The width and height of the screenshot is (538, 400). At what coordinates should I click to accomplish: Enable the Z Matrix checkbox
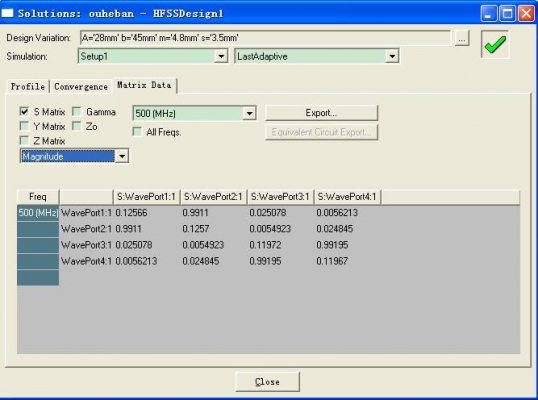tap(24, 141)
